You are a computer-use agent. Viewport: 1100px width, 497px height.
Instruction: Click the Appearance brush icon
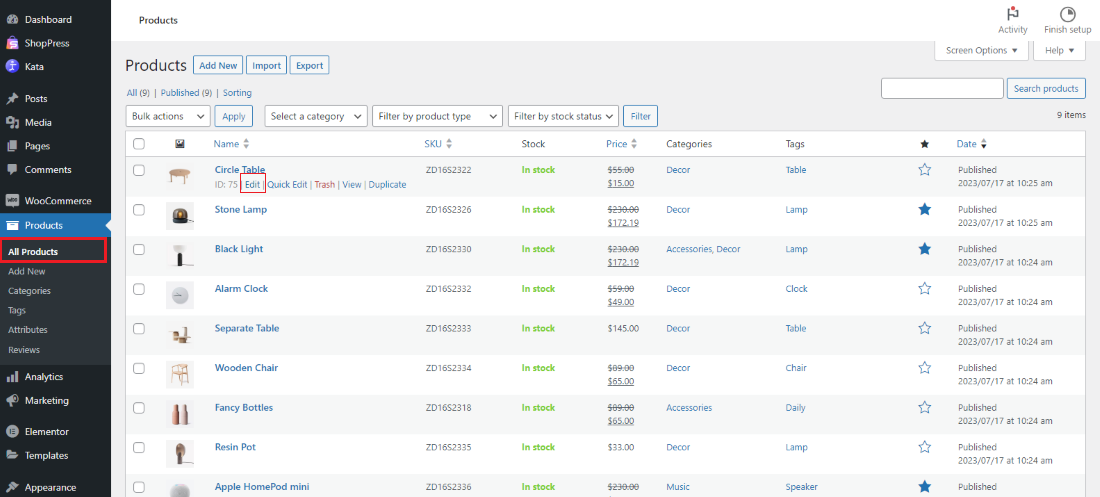click(x=12, y=487)
